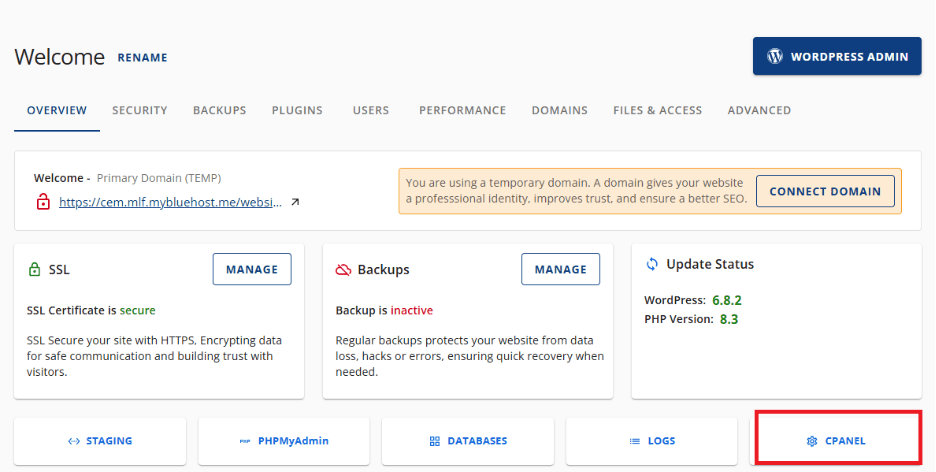Screen dimensions: 936x472
Task: Click the Rename link next to Welcome
Action: click(x=142, y=58)
